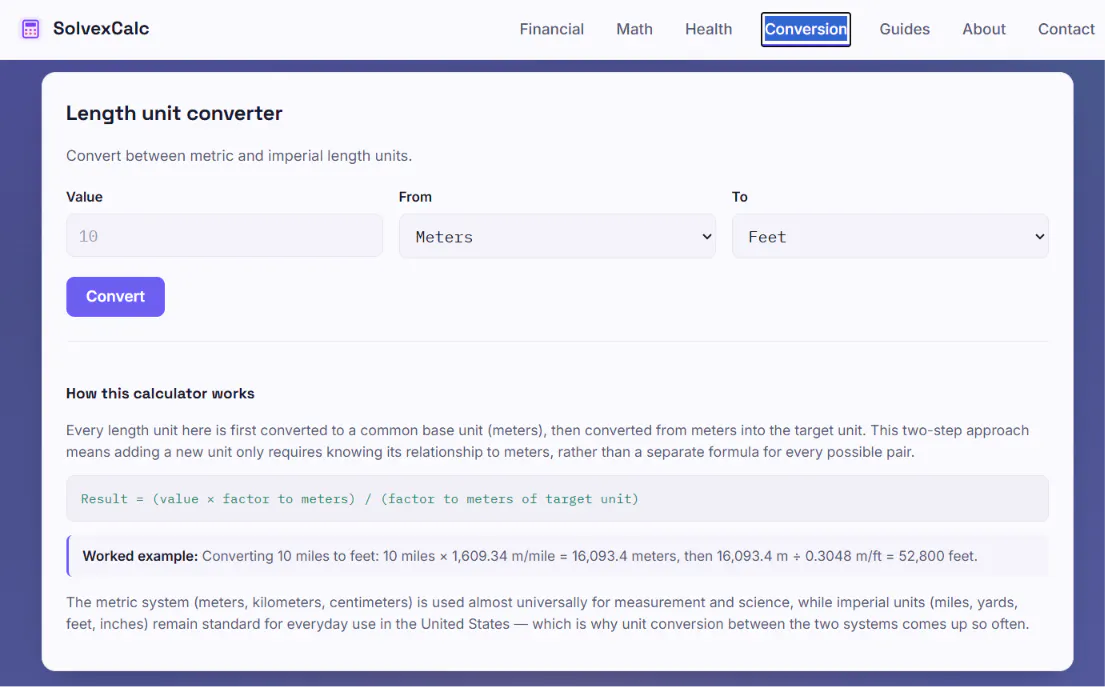The height and width of the screenshot is (687, 1105).
Task: Click the paragraph starting 'The metric system'
Action: click(548, 613)
